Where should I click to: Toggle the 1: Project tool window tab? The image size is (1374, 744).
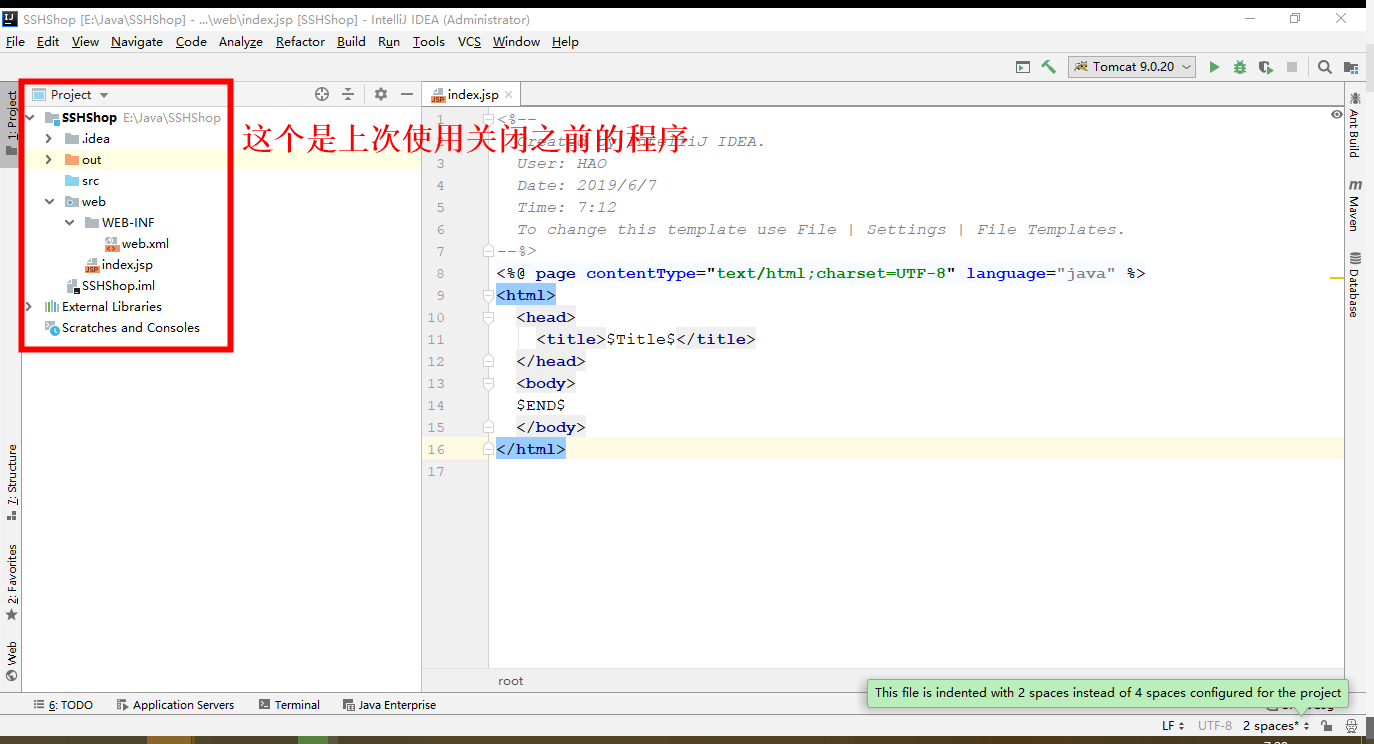pyautogui.click(x=12, y=122)
